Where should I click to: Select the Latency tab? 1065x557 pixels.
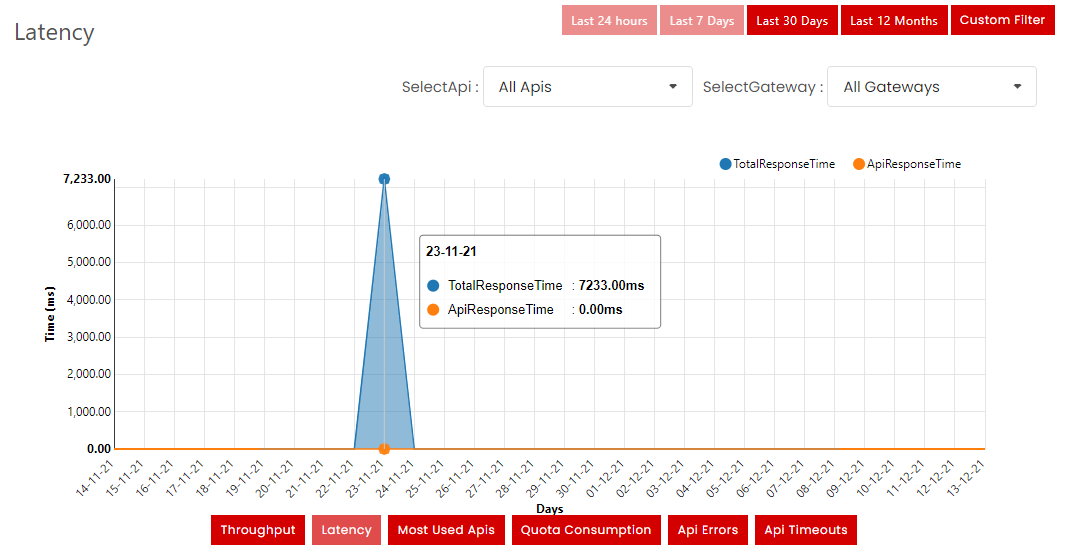(346, 530)
